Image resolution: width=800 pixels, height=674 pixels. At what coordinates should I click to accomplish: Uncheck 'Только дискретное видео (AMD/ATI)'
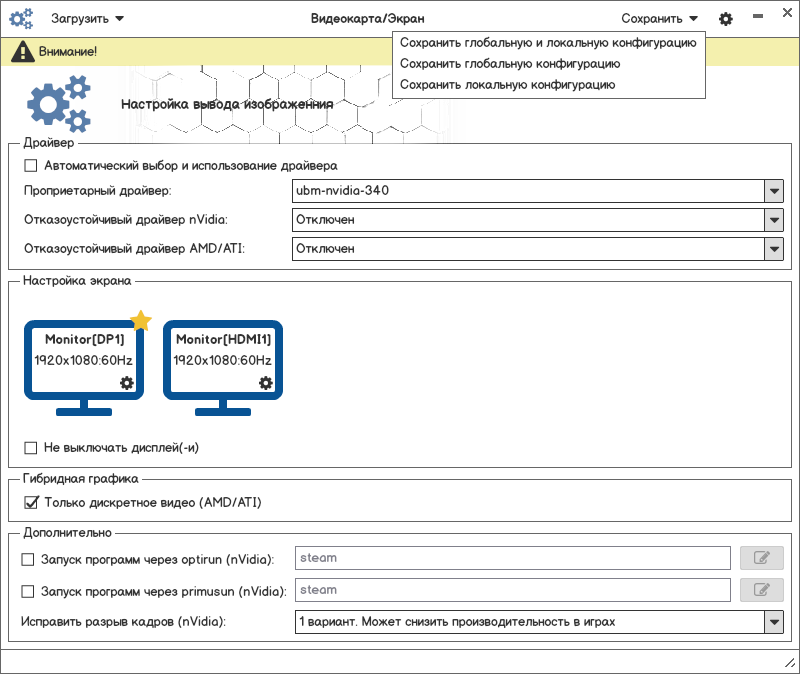tap(31, 503)
